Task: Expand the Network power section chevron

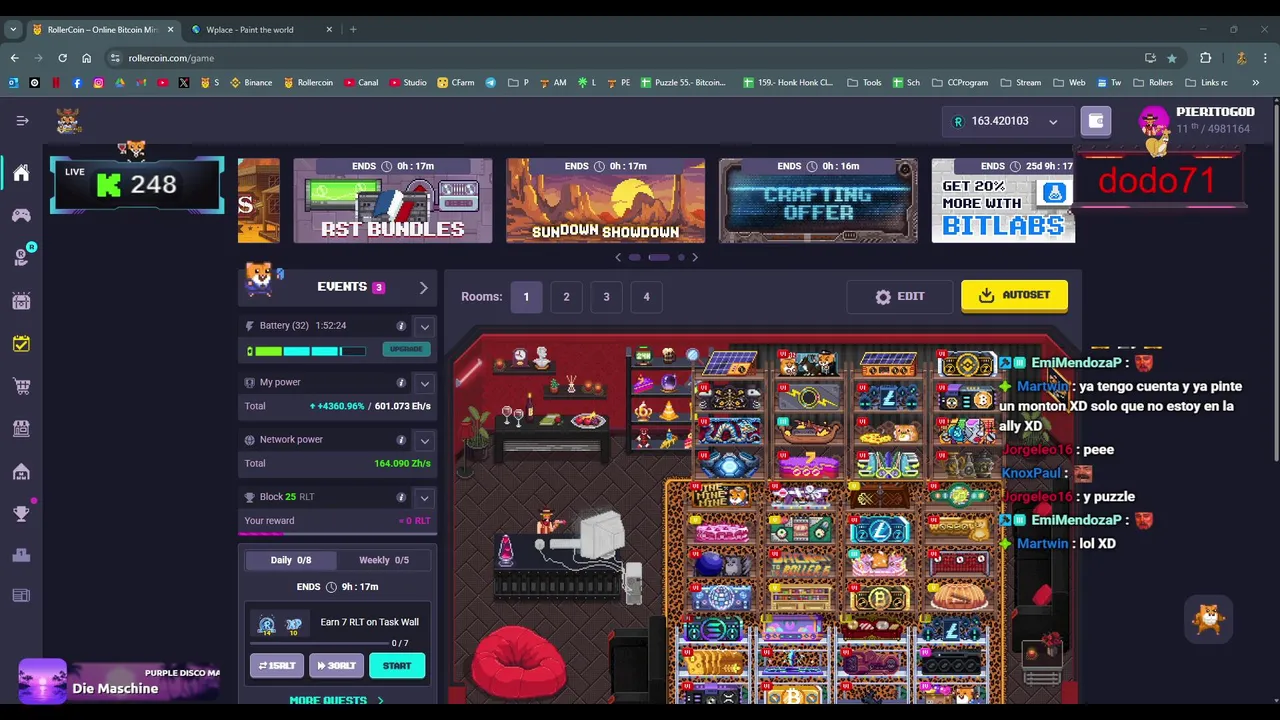Action: click(425, 440)
